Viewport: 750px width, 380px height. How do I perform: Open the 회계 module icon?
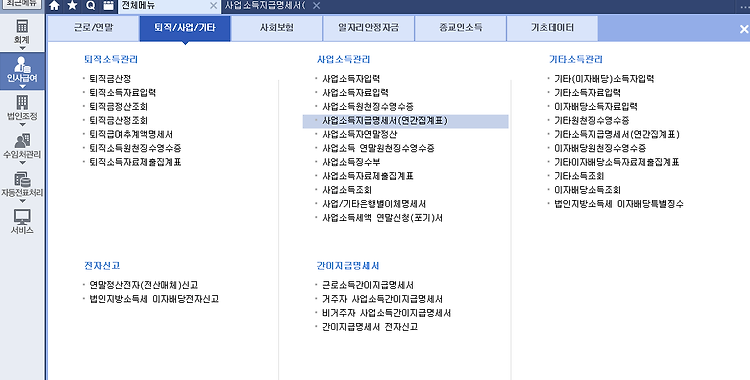[x=22, y=26]
